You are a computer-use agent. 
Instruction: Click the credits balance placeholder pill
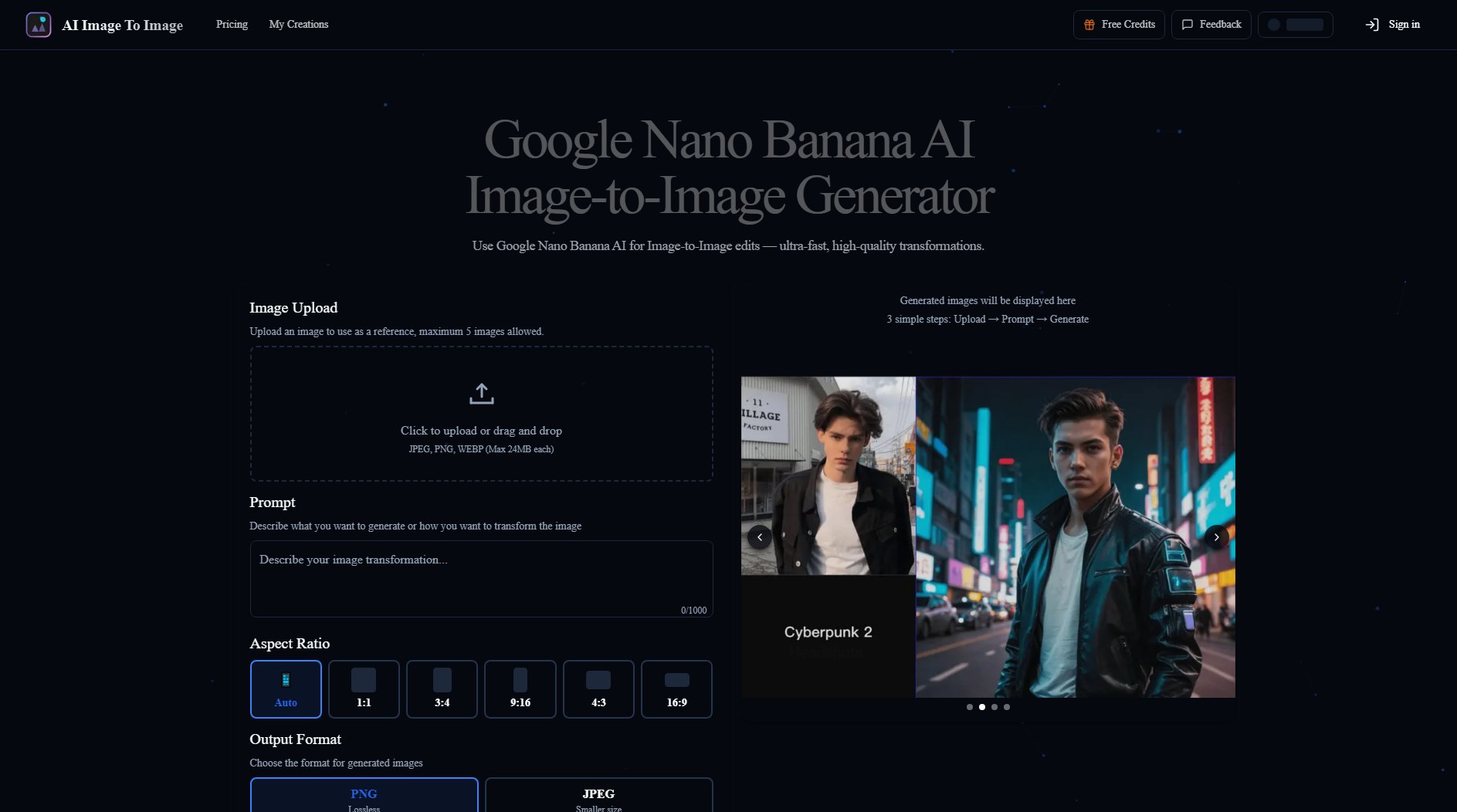[1295, 25]
